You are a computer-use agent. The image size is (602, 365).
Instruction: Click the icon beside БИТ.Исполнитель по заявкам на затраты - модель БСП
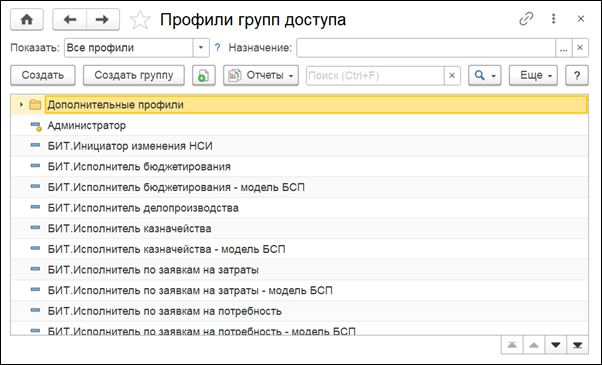(35, 290)
